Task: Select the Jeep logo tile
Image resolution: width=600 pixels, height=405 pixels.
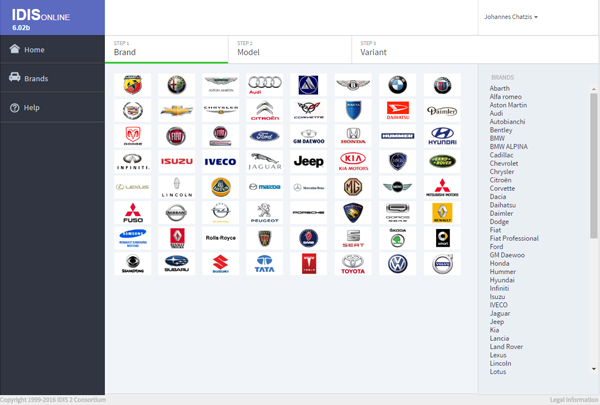Action: tap(308, 162)
